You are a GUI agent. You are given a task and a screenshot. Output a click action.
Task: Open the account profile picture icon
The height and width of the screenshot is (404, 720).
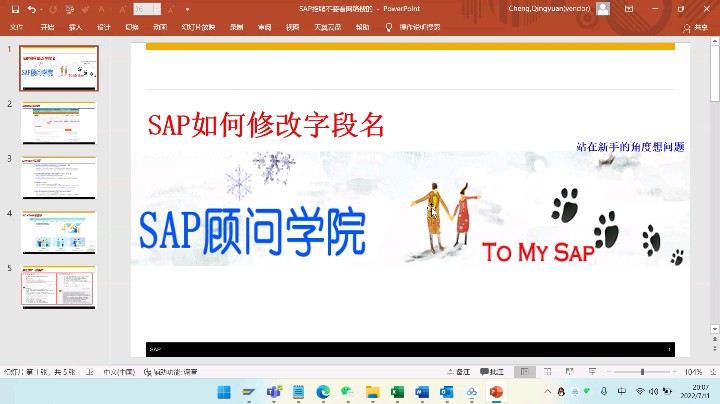tap(603, 9)
